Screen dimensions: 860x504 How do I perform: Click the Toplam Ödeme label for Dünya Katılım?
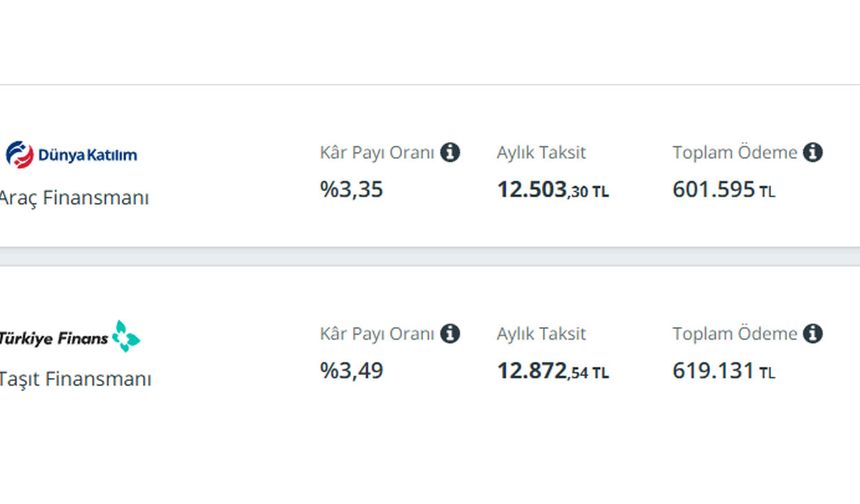pyautogui.click(x=735, y=152)
